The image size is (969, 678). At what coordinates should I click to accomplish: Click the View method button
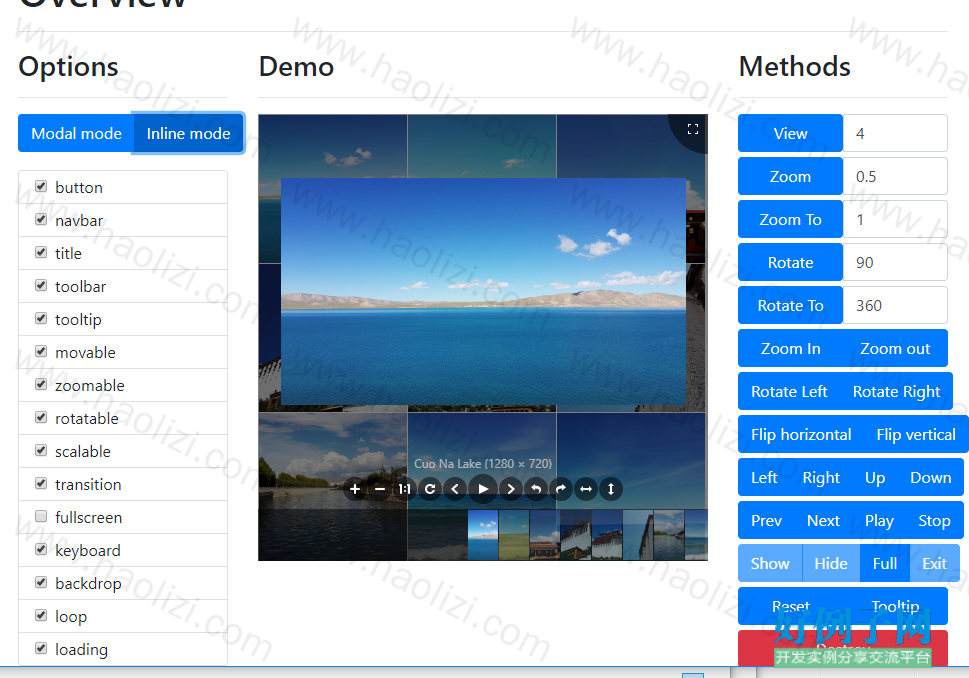pos(790,133)
